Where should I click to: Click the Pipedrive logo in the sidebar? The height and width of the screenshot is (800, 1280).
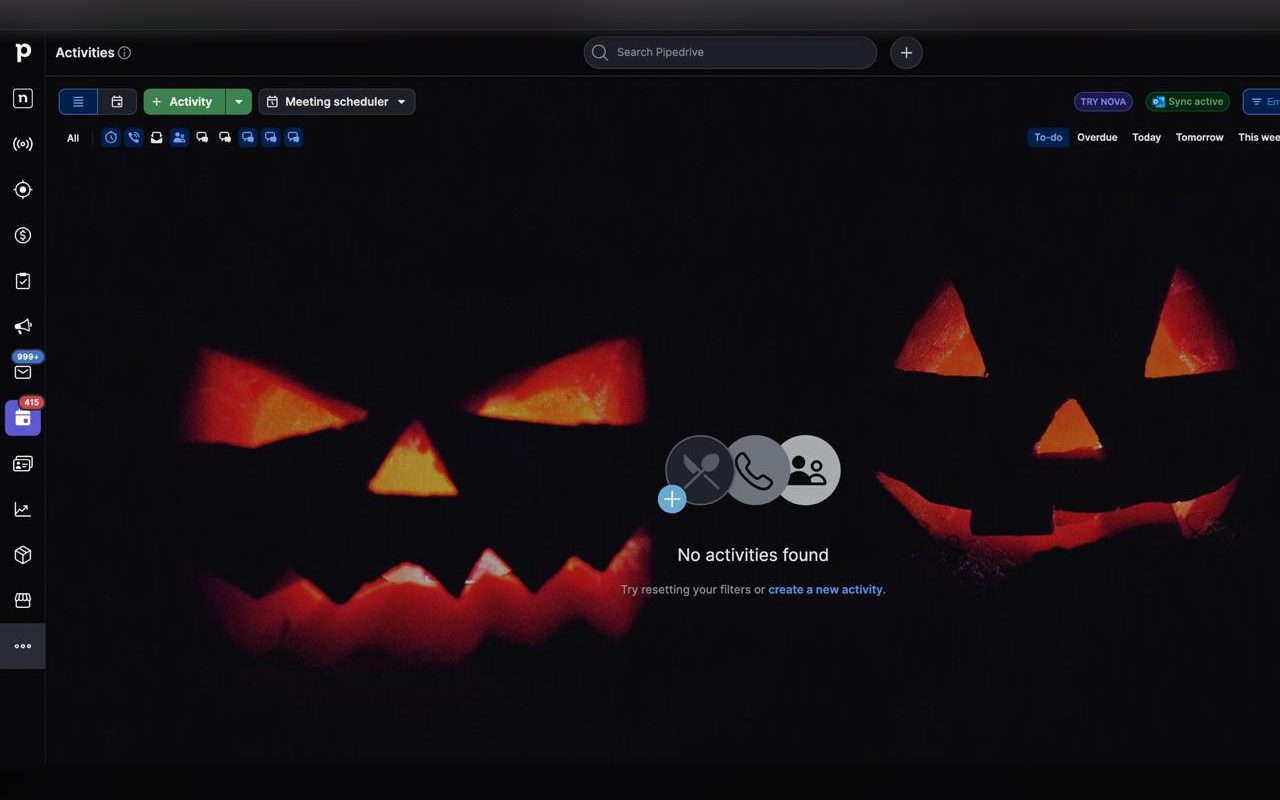[23, 52]
